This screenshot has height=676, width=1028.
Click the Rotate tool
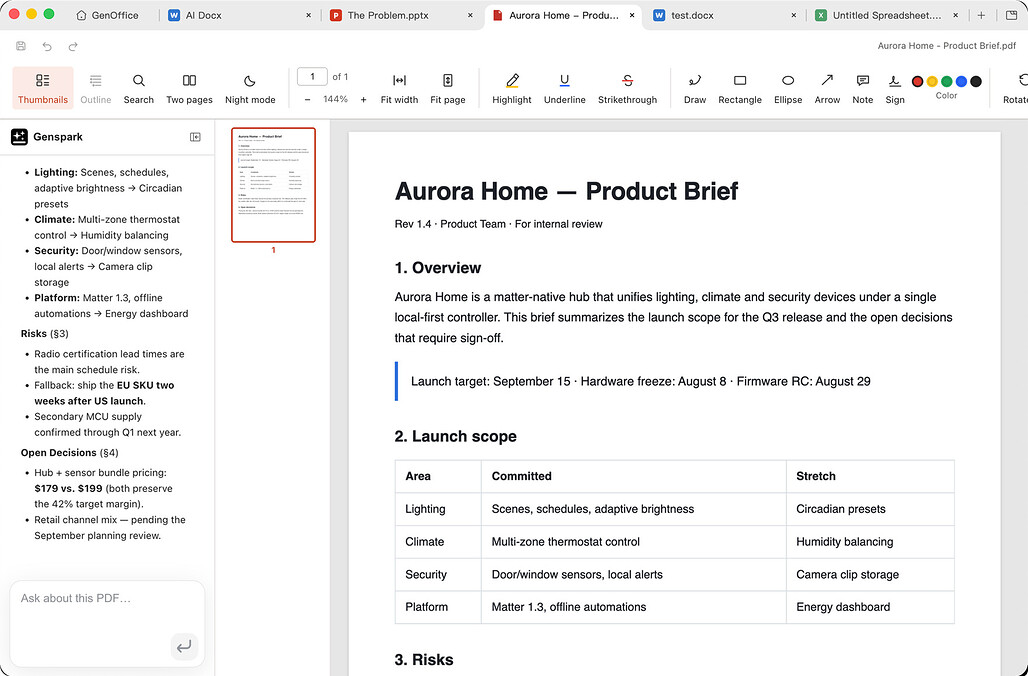pyautogui.click(x=1015, y=88)
